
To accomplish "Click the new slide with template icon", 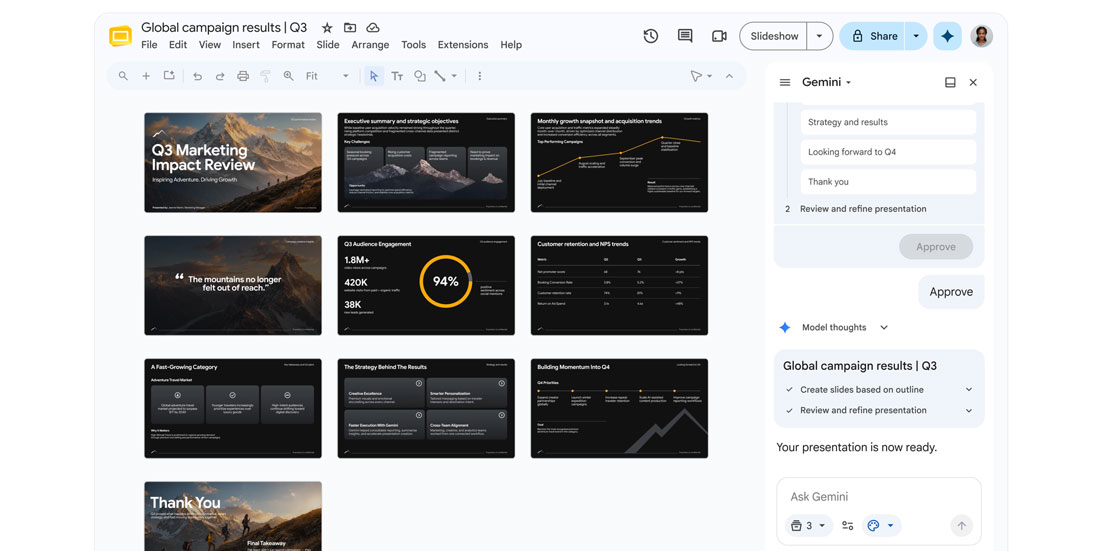I will 169,76.
